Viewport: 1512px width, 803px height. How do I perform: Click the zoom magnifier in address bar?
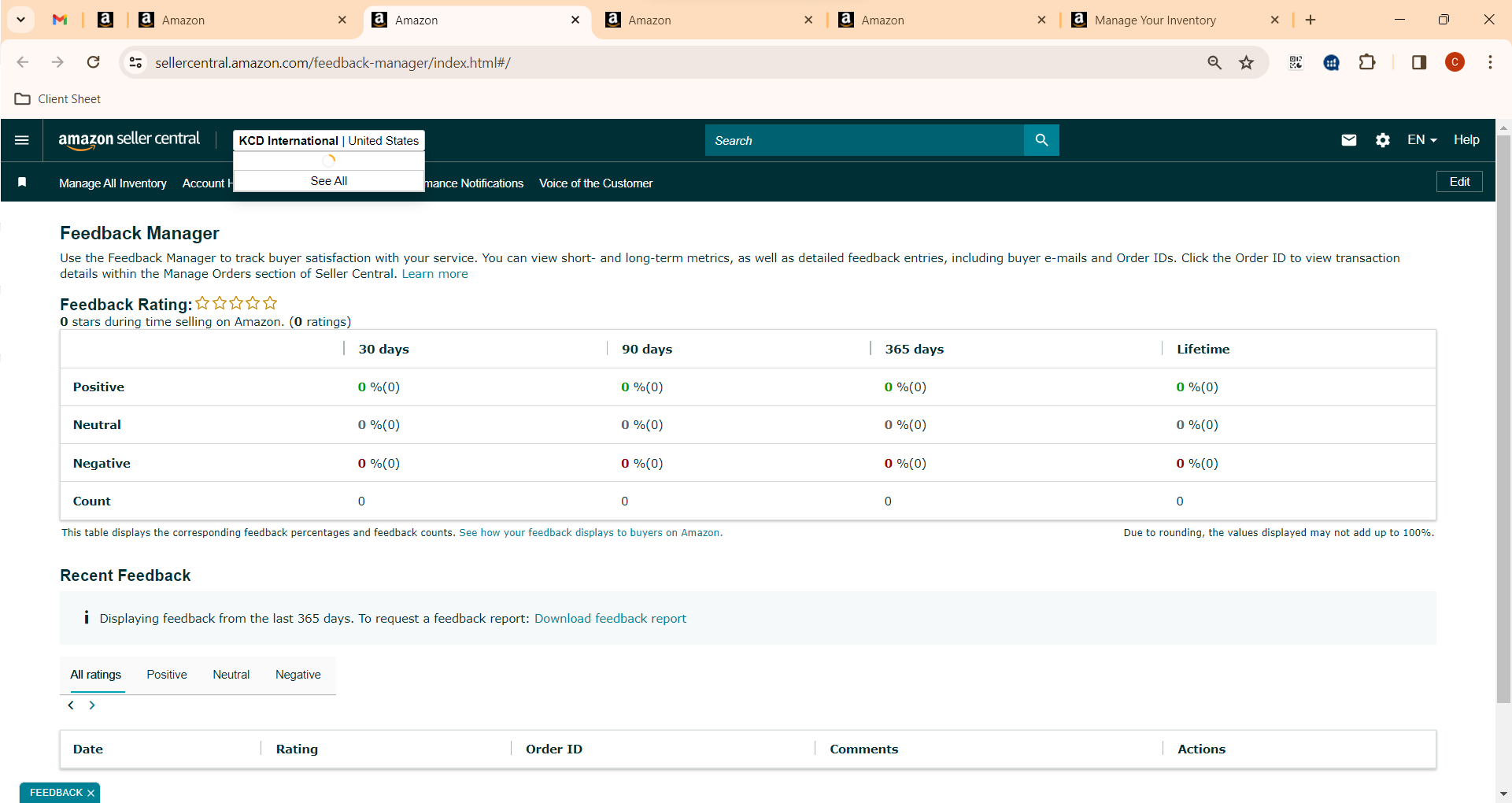(x=1214, y=62)
